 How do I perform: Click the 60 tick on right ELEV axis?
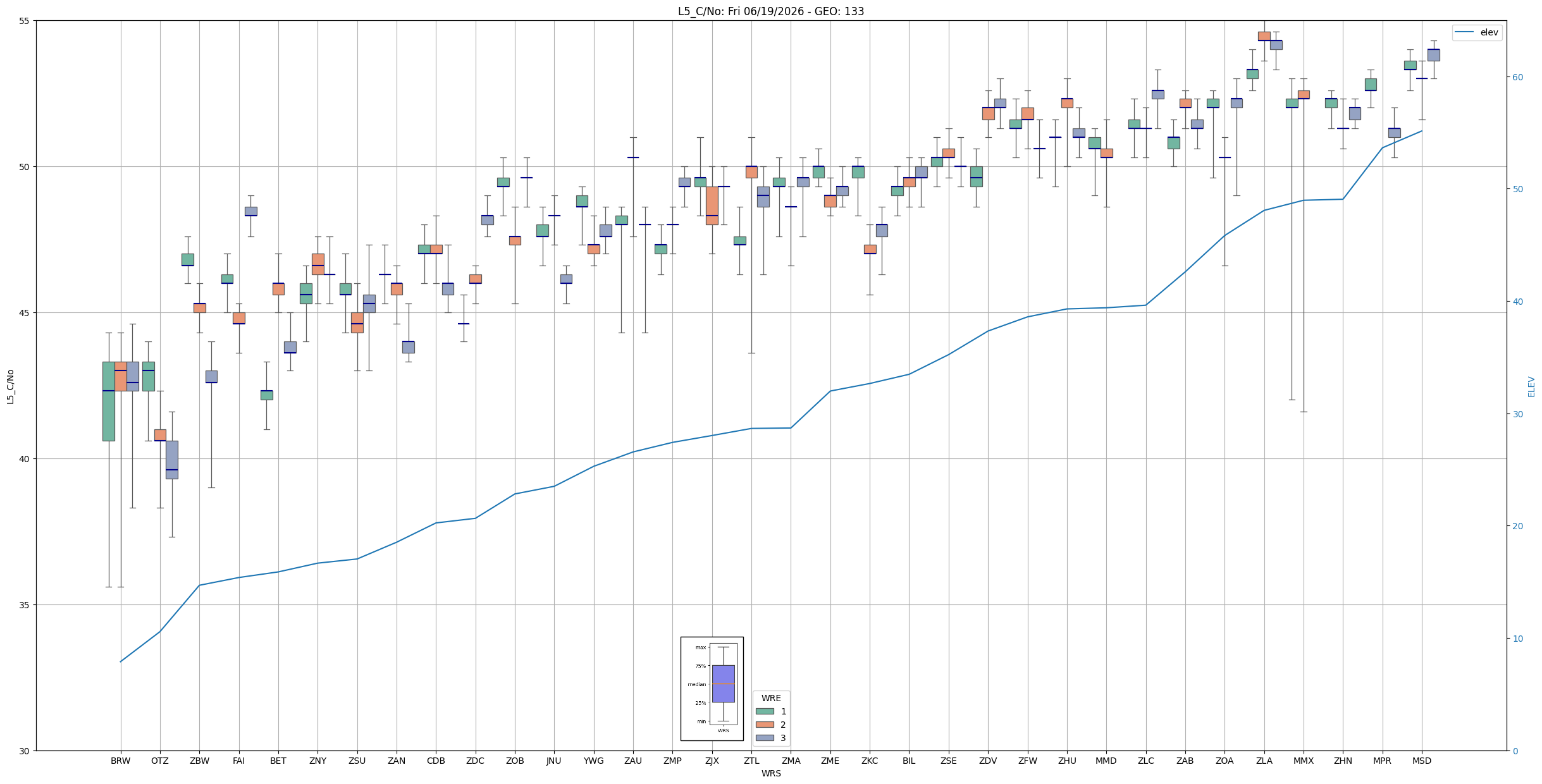[x=1517, y=77]
